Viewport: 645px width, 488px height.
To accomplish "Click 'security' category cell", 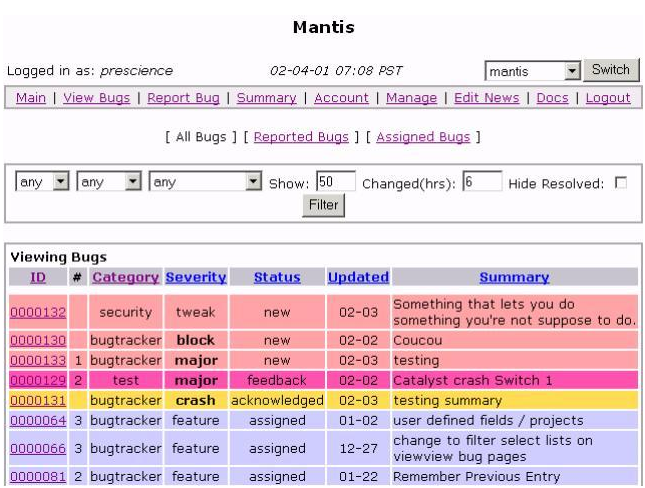I will [125, 312].
